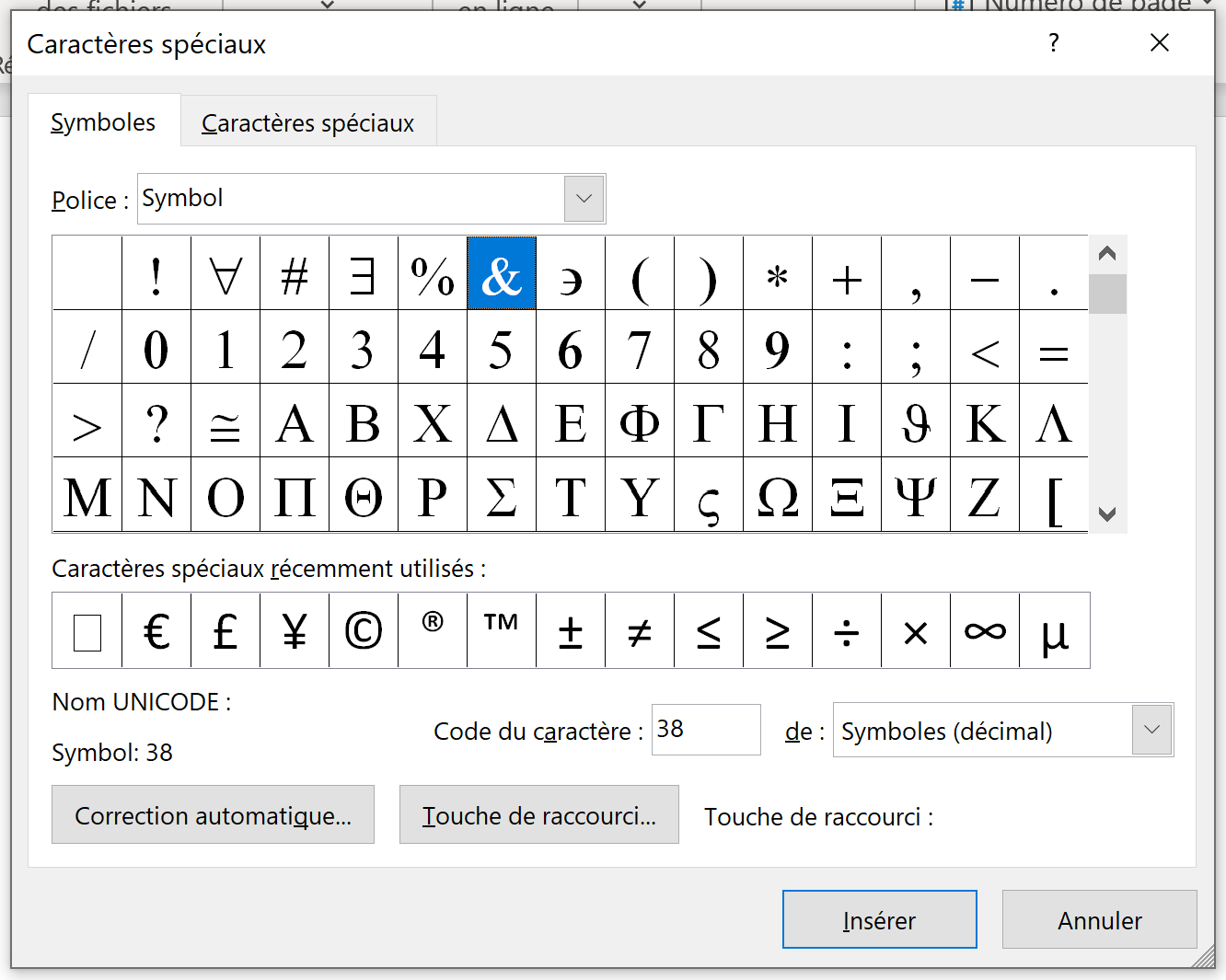
Task: Open the Police font dropdown
Action: 583,198
